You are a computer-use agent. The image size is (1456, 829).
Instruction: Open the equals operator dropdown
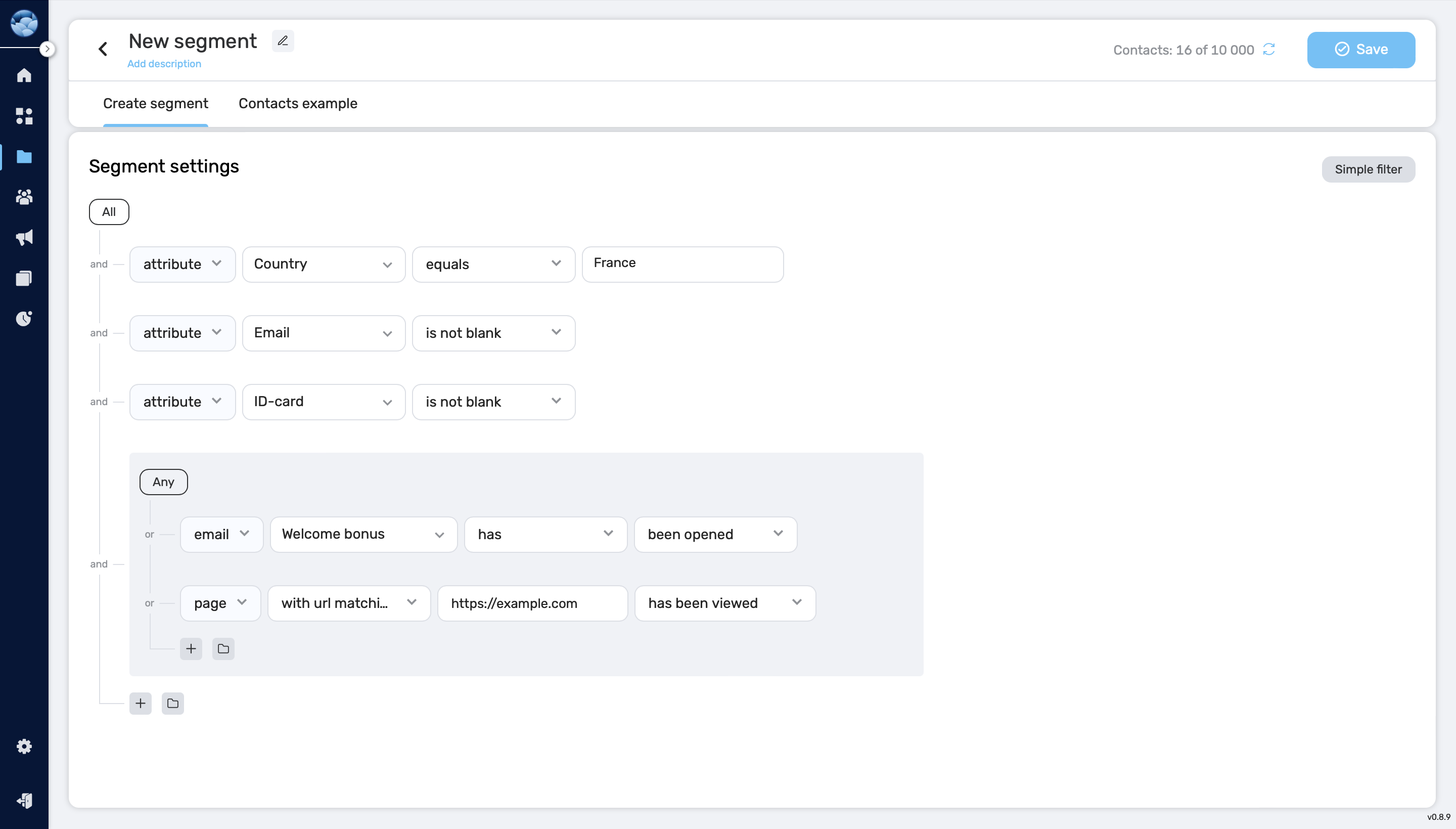[x=493, y=264]
